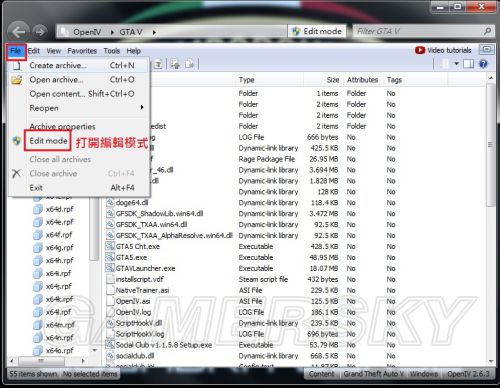Click the tree scroll down arrow
This screenshot has width=500, height=388.
click(95, 350)
